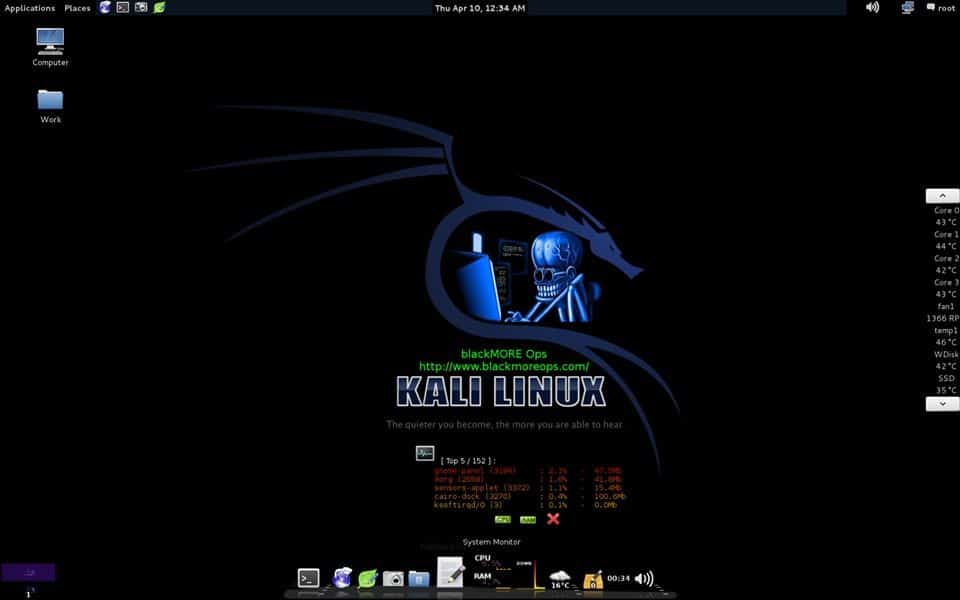Click the blackmoreops.com URL on wallpaper

coord(504,366)
